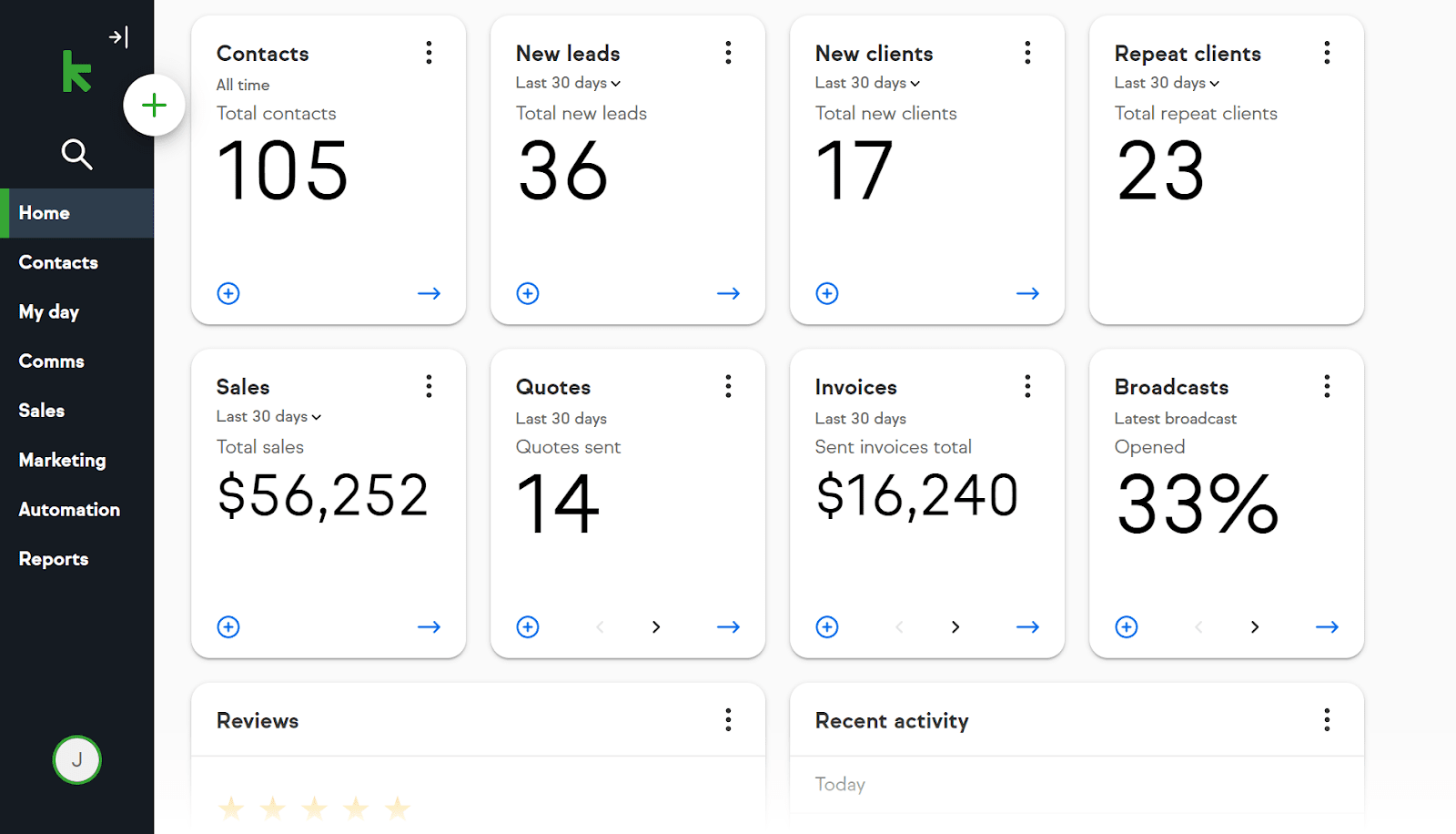Open the Reviews card options menu

tap(728, 719)
